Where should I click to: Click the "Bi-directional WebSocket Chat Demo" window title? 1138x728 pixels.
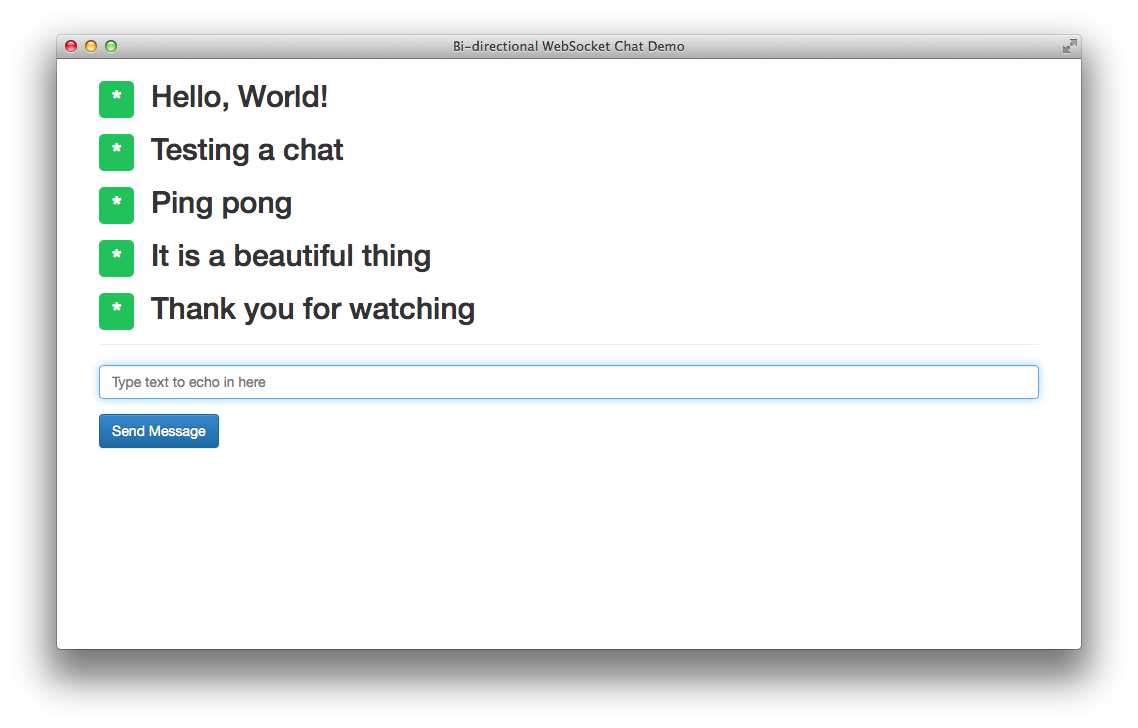568,46
